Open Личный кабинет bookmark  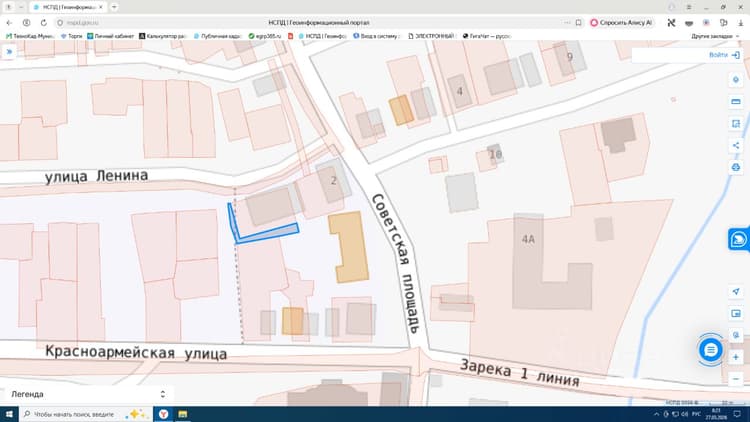pyautogui.click(x=110, y=36)
